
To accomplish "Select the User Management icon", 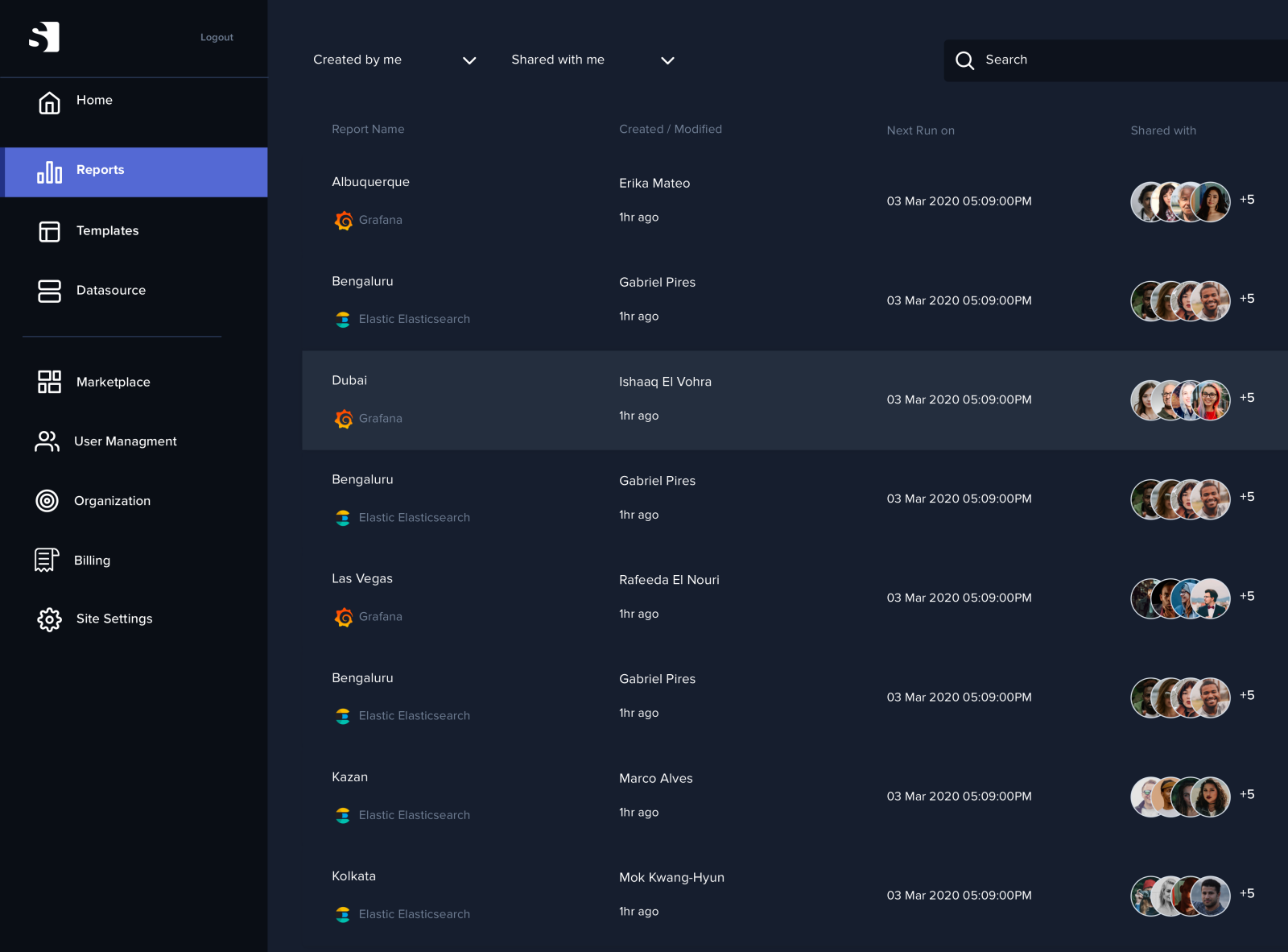I will 47,441.
